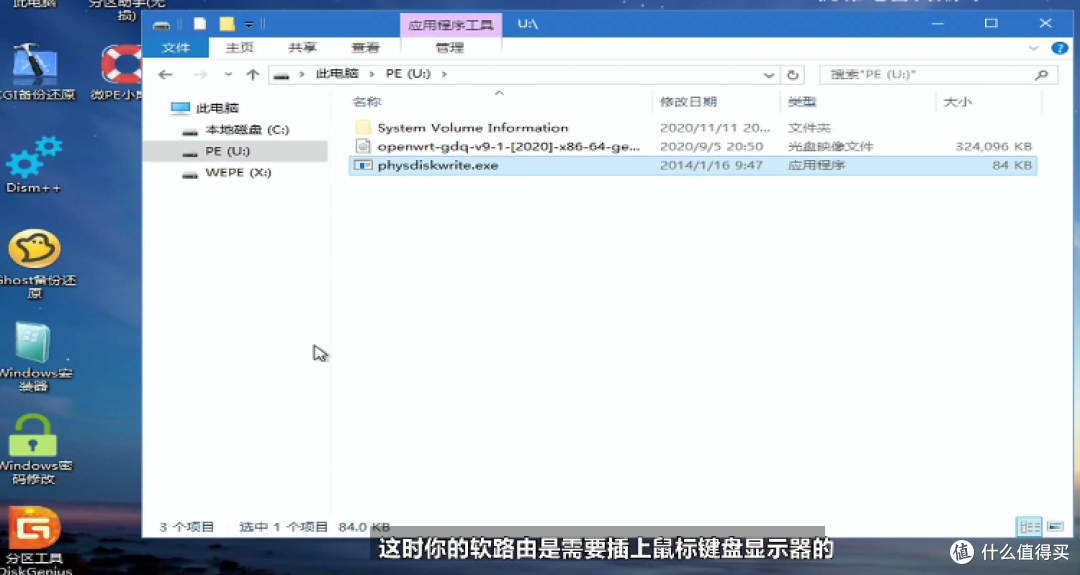This screenshot has height=575, width=1080.
Task: Switch to details view layout
Action: 1030,527
